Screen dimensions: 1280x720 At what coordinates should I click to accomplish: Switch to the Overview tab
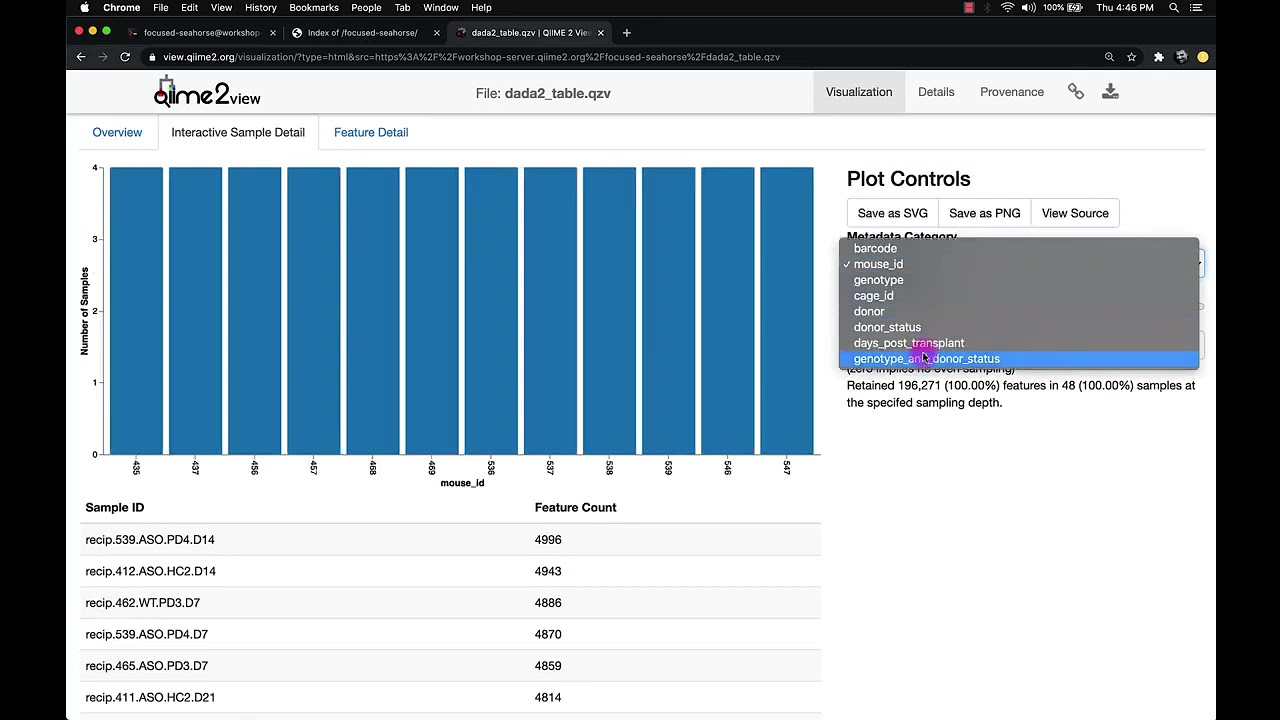click(x=117, y=132)
